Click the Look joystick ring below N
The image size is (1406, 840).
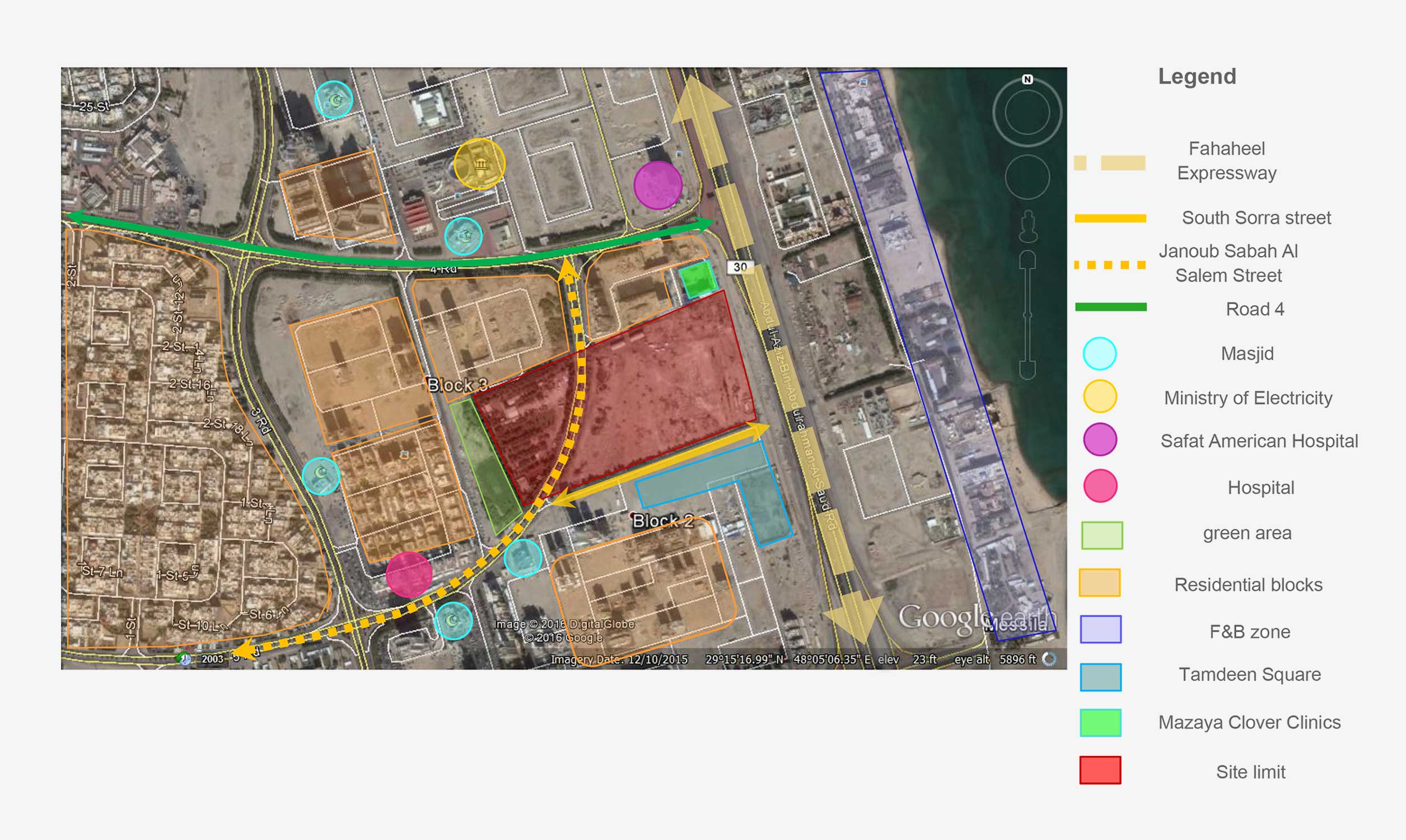(1027, 113)
